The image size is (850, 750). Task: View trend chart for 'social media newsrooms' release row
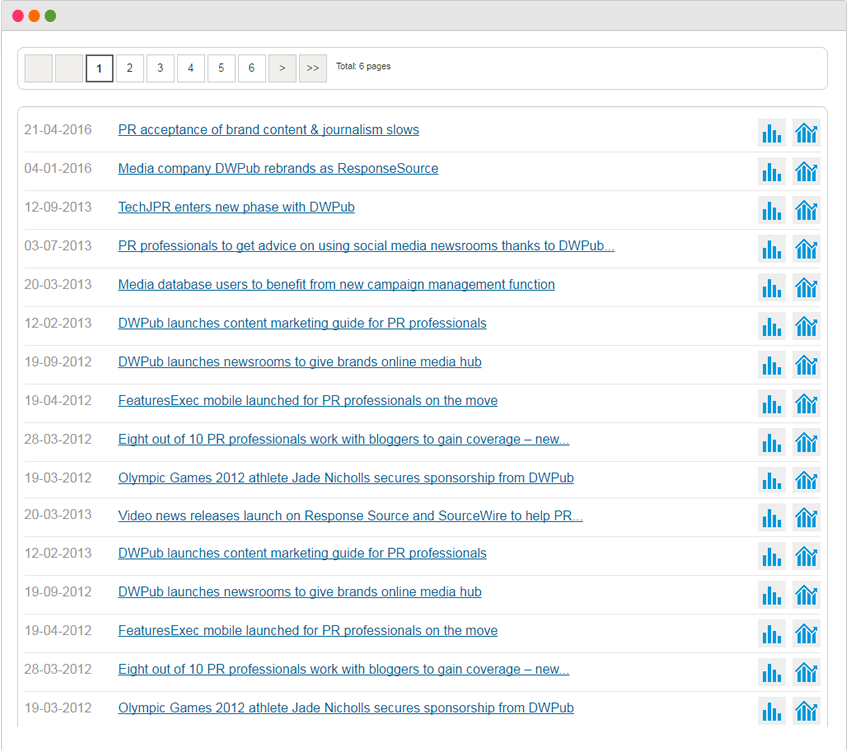click(x=806, y=249)
